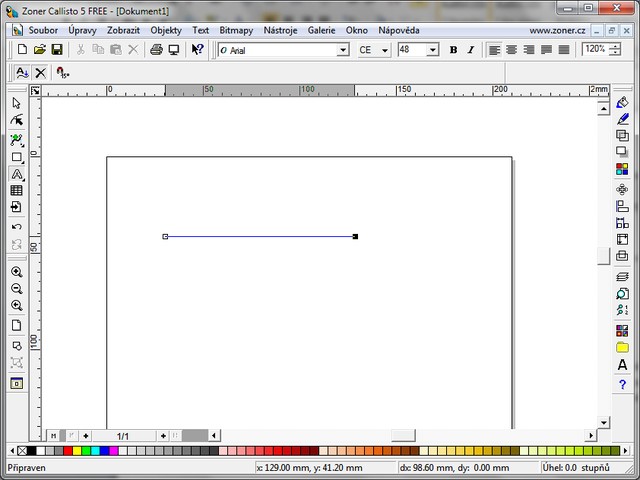Zoom out with the minus magnifier
The height and width of the screenshot is (480, 640).
coord(16,289)
